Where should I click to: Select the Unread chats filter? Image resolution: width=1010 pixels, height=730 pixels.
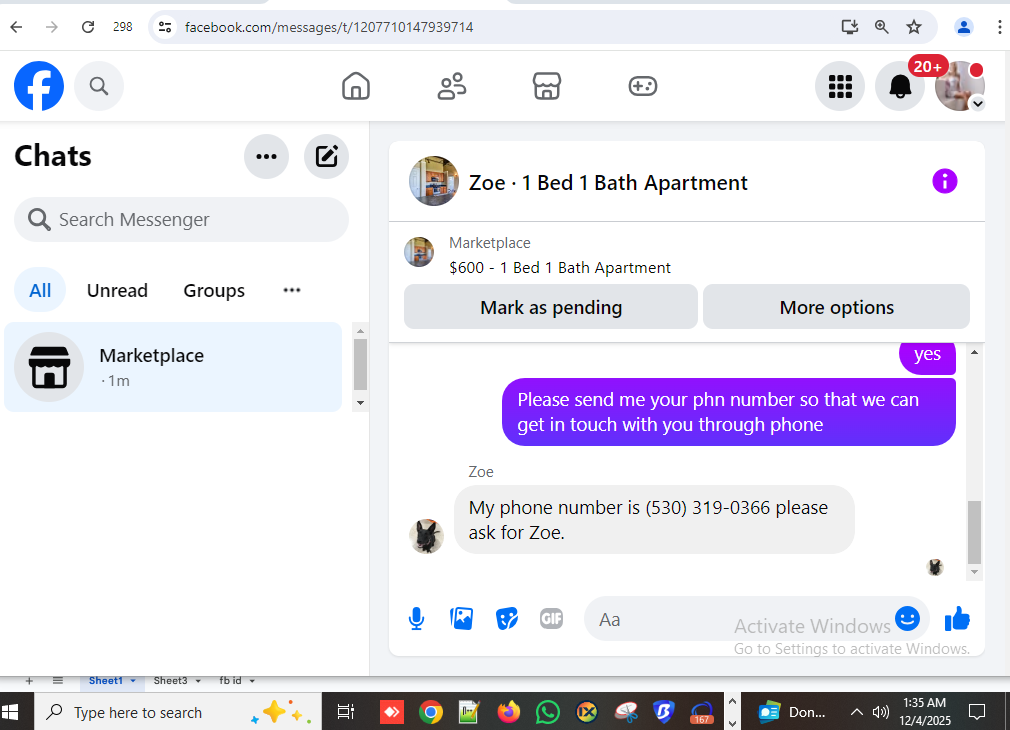117,291
